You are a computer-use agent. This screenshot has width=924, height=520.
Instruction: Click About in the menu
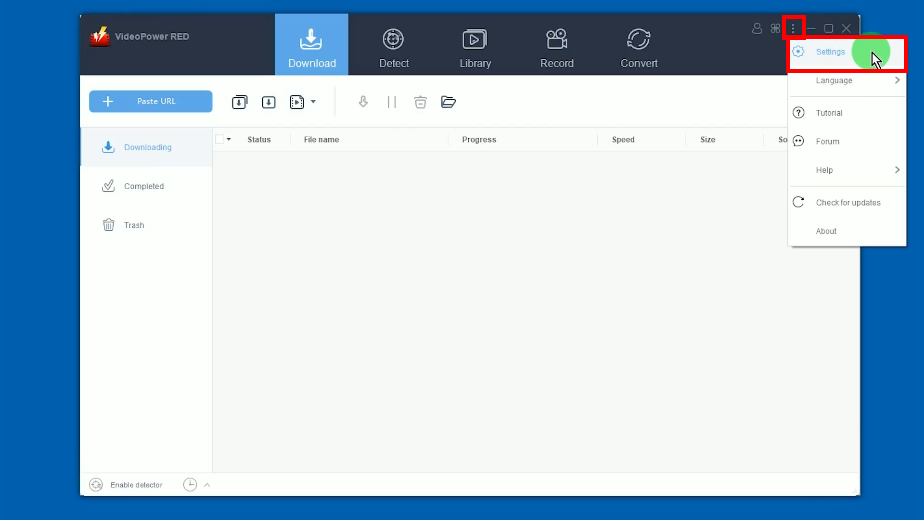click(x=847, y=231)
